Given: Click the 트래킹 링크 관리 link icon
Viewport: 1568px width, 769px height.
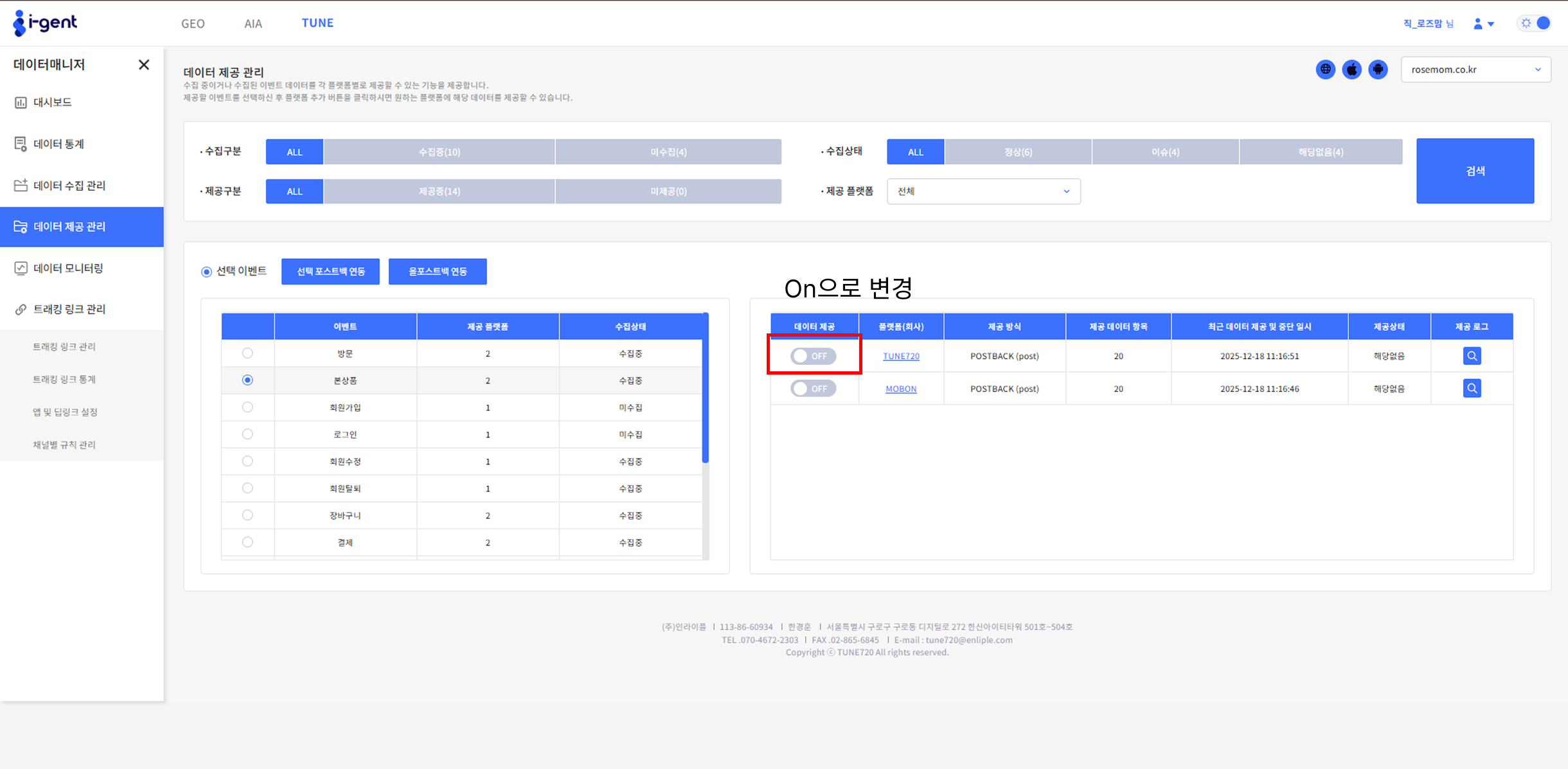Looking at the screenshot, I should pos(21,310).
